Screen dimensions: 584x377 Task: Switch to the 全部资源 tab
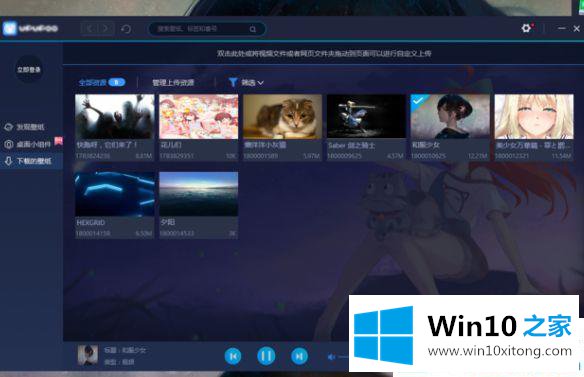pyautogui.click(x=92, y=83)
